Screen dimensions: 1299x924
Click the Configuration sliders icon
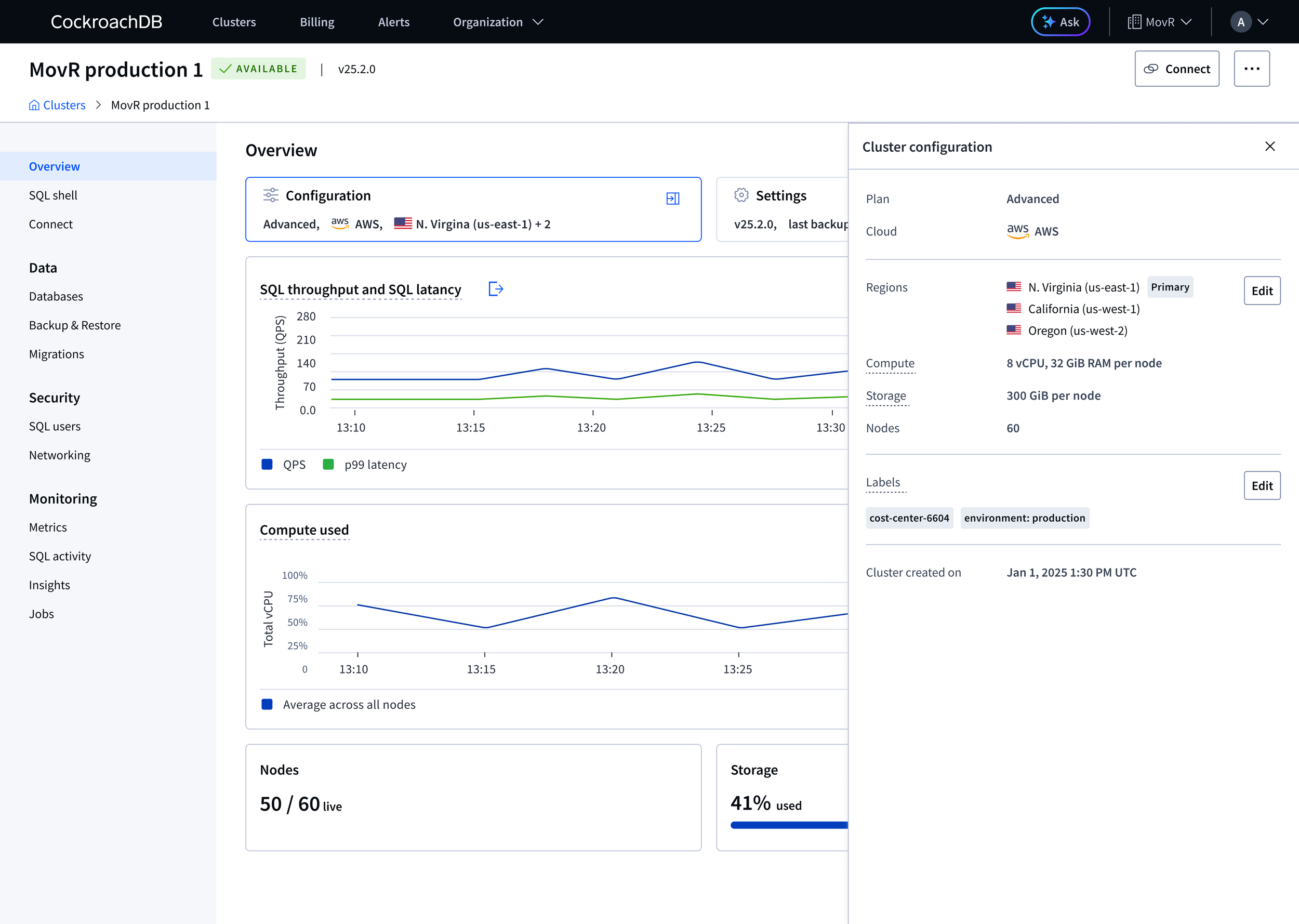coord(271,195)
